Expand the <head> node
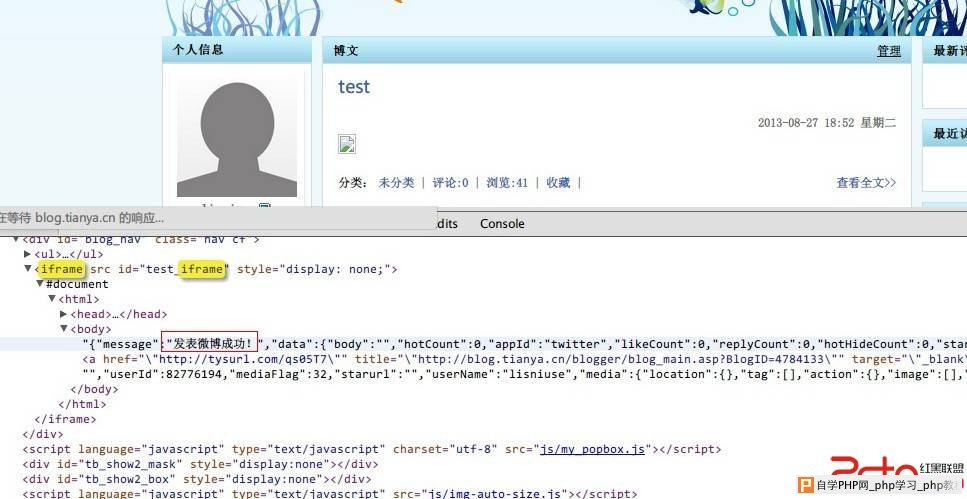The width and height of the screenshot is (967, 499). [64, 314]
